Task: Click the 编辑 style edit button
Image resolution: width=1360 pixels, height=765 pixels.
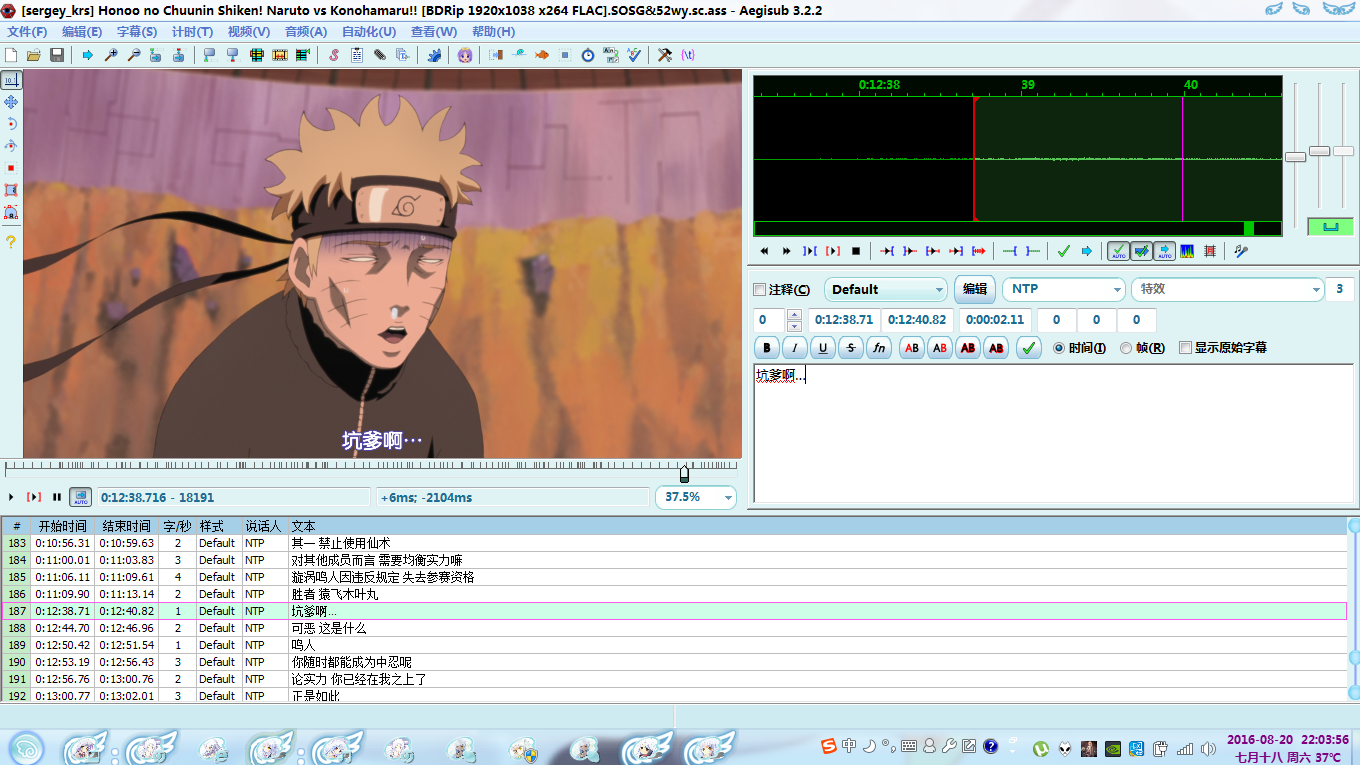Action: point(975,289)
